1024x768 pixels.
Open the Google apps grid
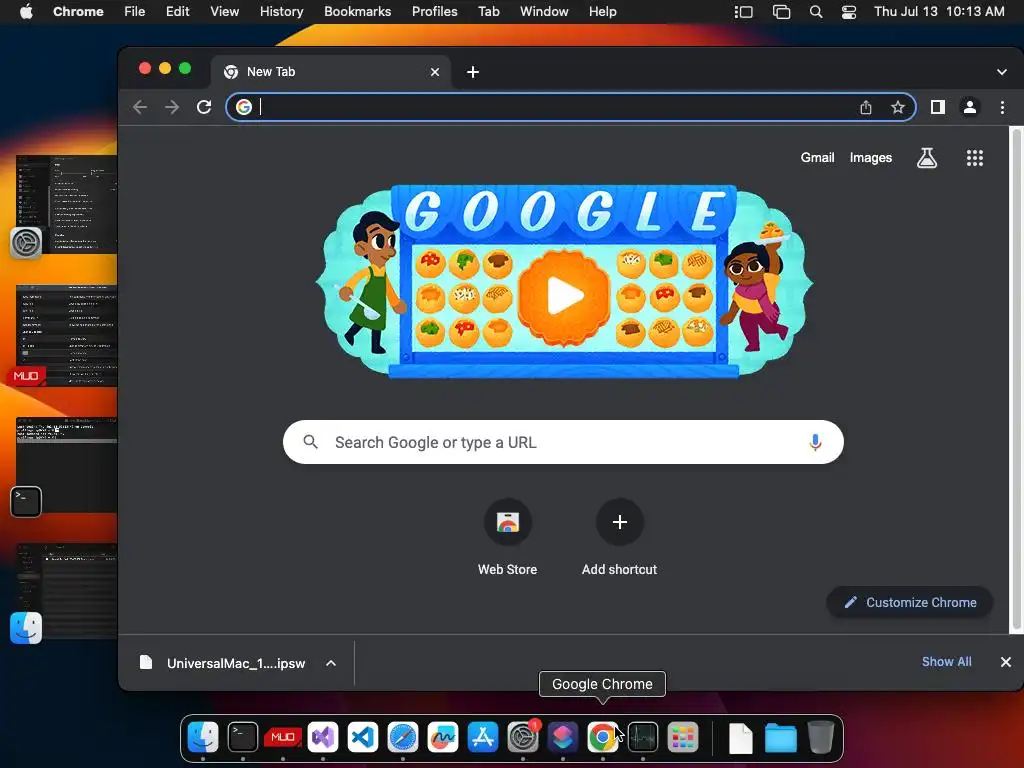coord(974,157)
